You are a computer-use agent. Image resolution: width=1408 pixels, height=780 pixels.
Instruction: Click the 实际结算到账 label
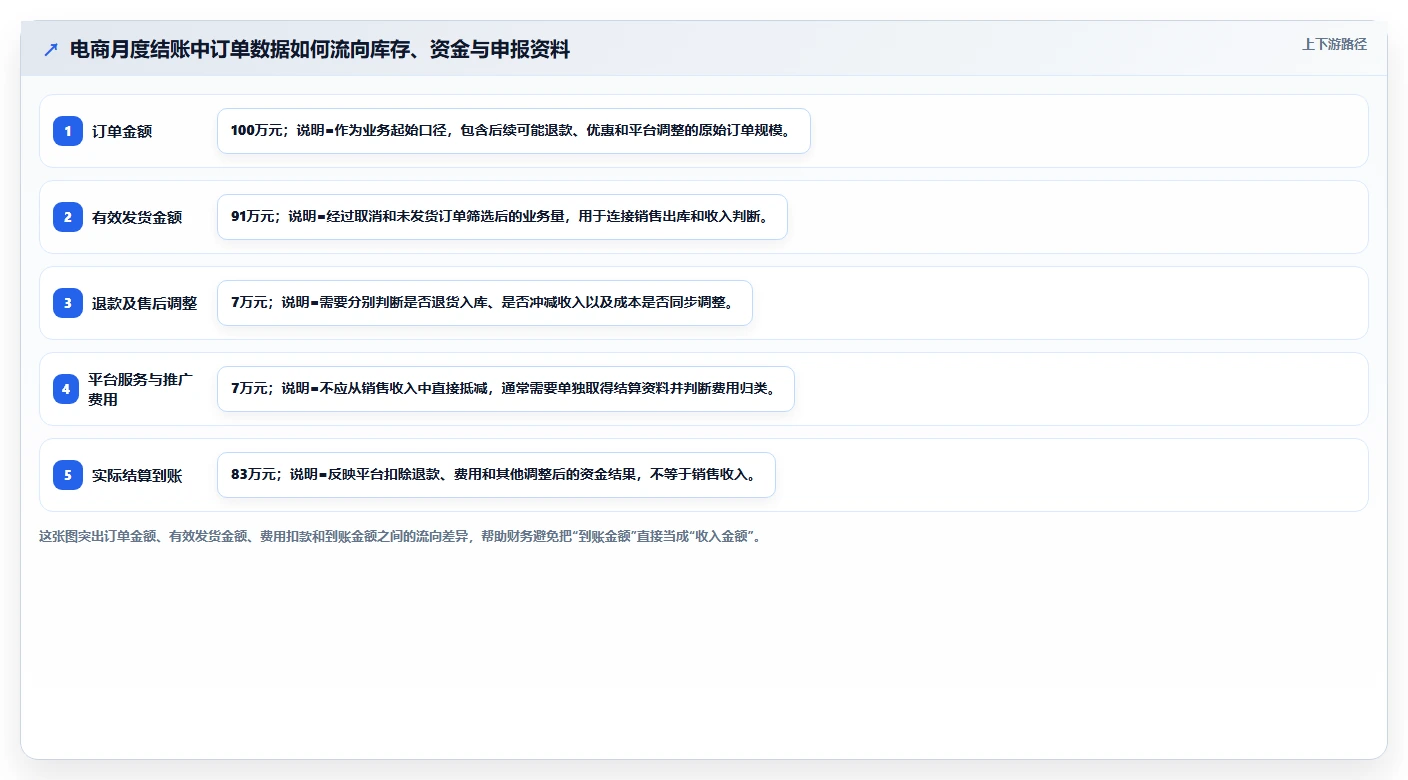tap(137, 475)
